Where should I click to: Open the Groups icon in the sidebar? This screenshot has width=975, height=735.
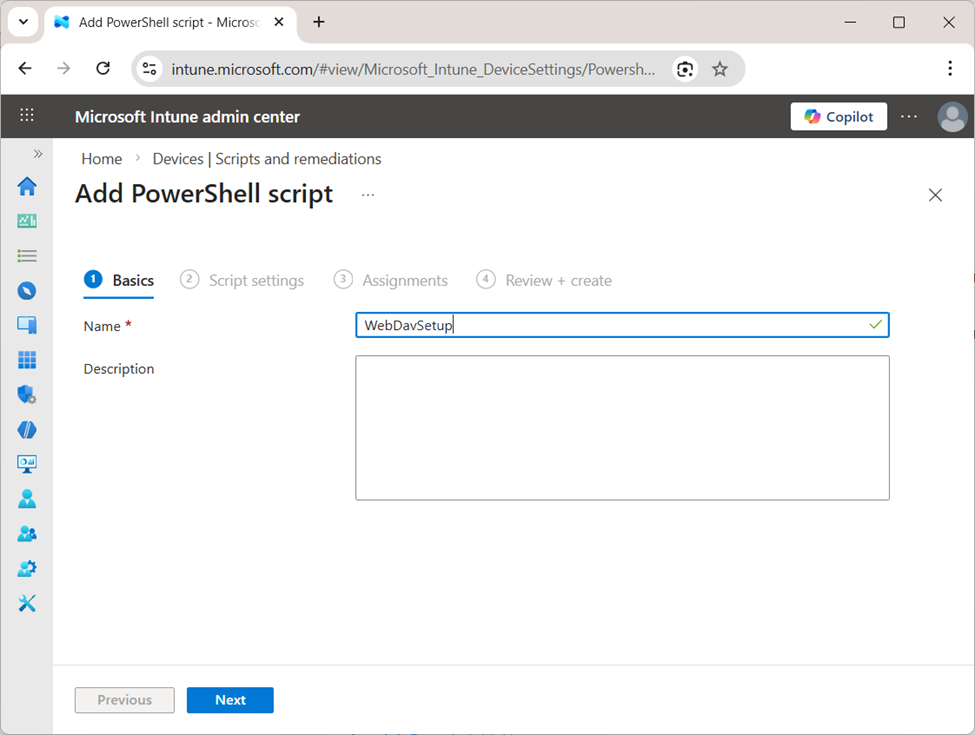pyautogui.click(x=27, y=533)
